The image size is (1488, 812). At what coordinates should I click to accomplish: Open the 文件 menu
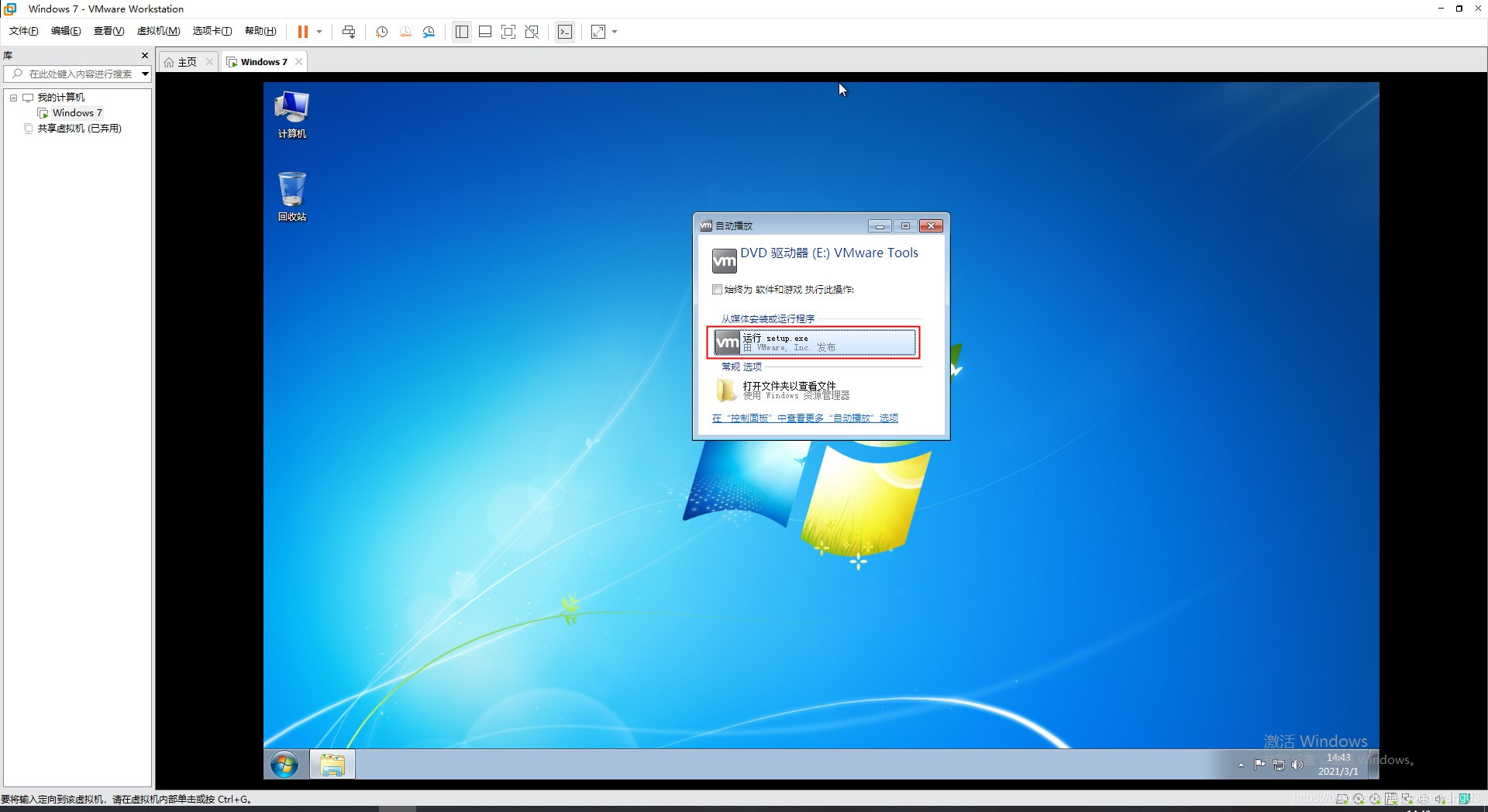click(23, 31)
